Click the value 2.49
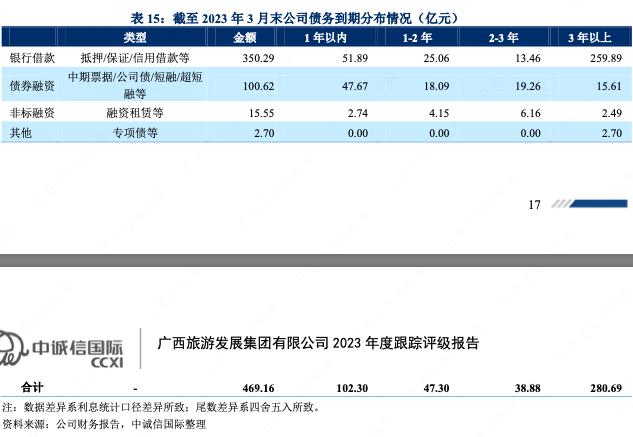Screen dimensions: 633x437 click(x=612, y=113)
